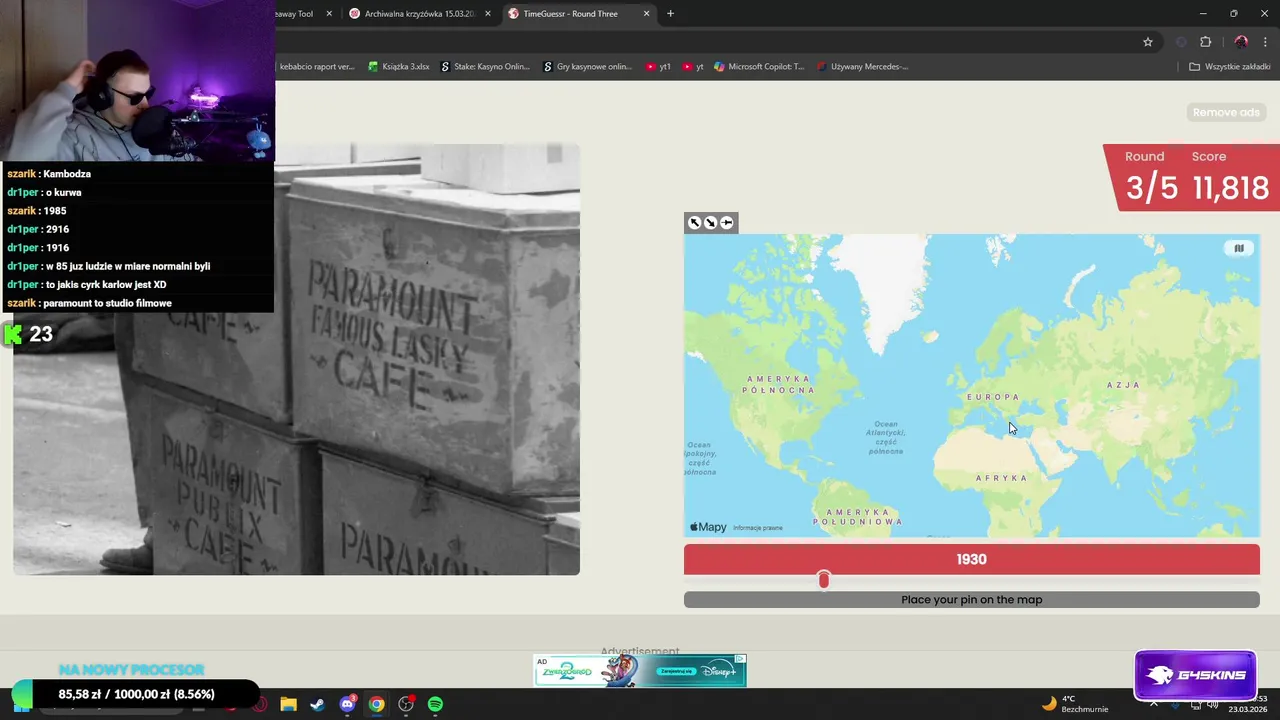Open File Explorer from taskbar
Viewport: 1280px width, 720px height.
point(288,704)
